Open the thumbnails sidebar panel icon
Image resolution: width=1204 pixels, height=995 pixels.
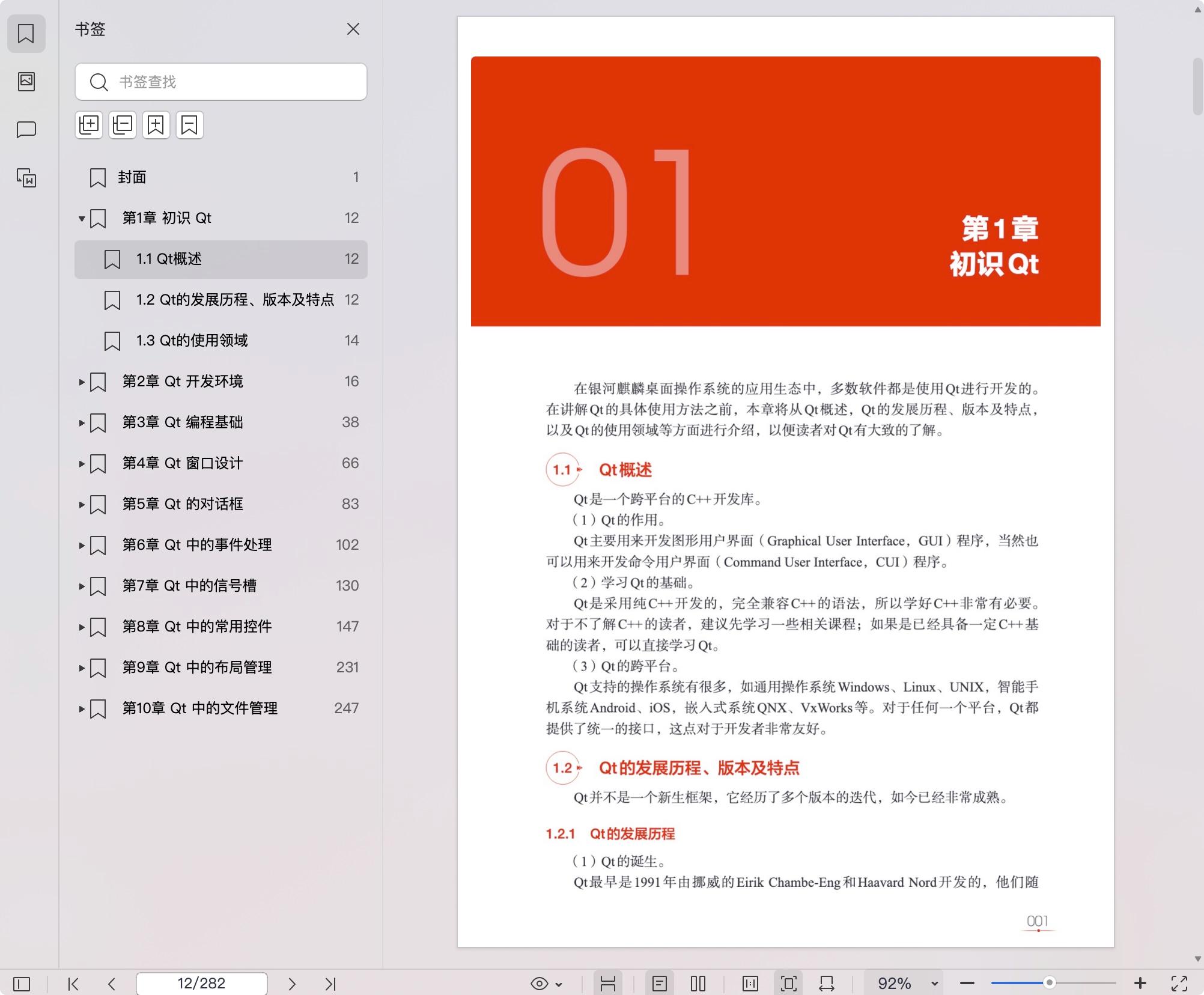tap(26, 81)
